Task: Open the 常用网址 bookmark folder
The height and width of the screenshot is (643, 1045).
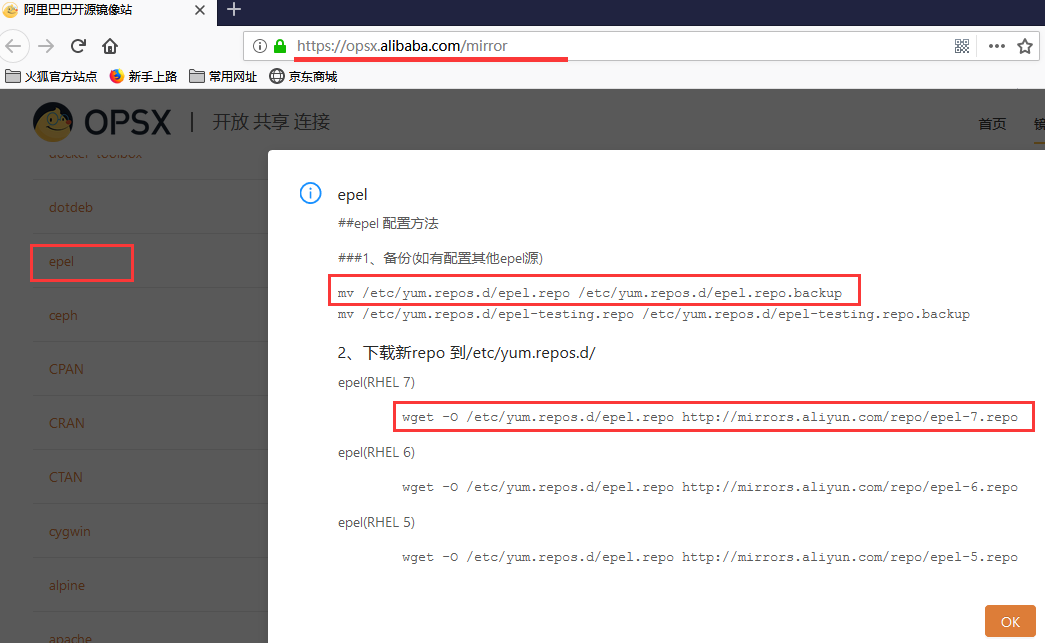Action: coord(223,77)
